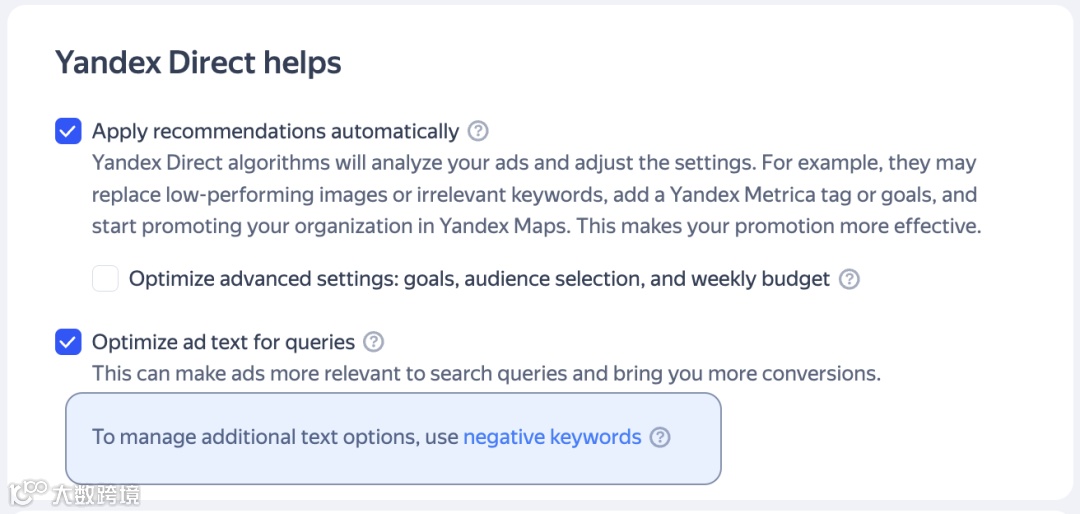Click the 'Yandex Direct helps' heading

point(198,63)
